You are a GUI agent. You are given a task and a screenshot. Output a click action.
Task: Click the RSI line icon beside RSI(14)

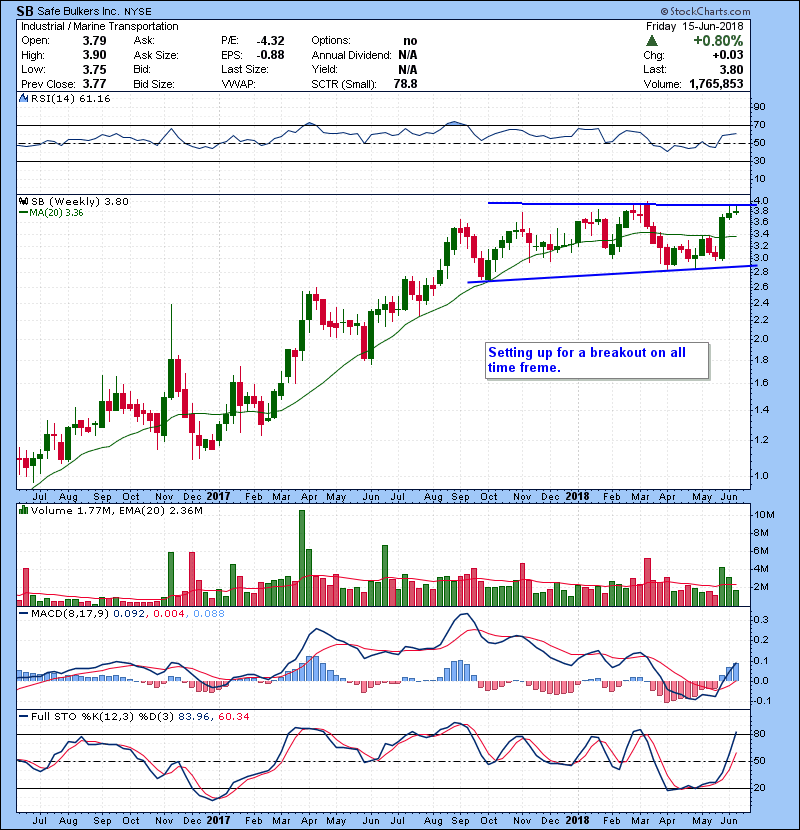point(23,98)
